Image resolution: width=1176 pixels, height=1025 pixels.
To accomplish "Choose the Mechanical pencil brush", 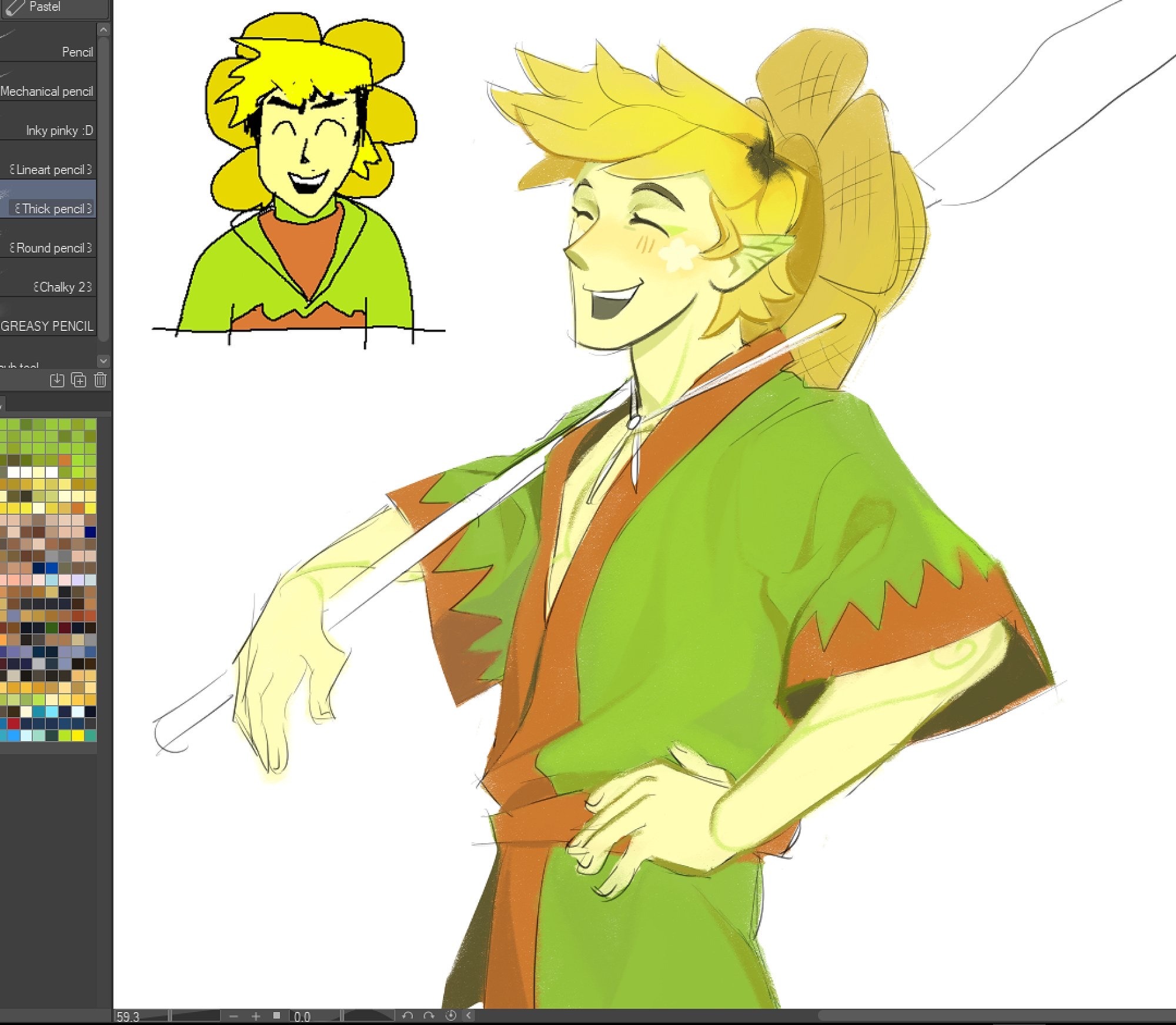I will pos(48,82).
